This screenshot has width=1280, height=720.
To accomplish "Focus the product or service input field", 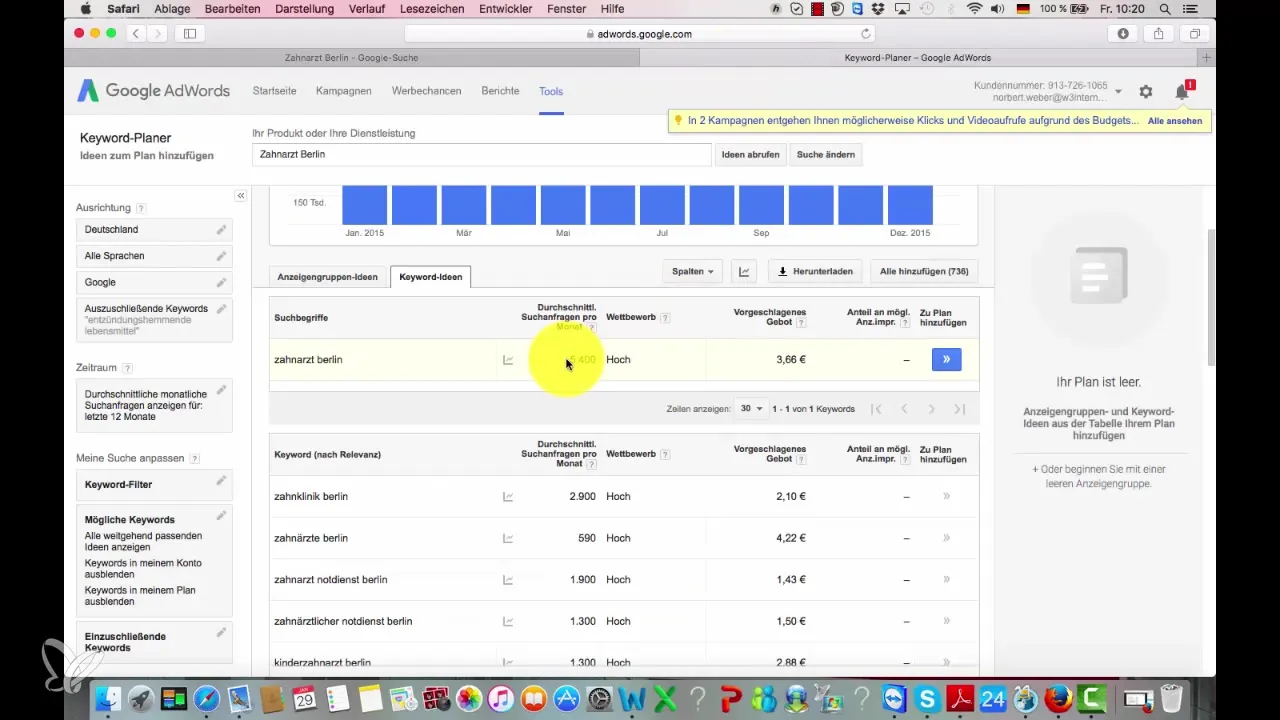I will (482, 155).
